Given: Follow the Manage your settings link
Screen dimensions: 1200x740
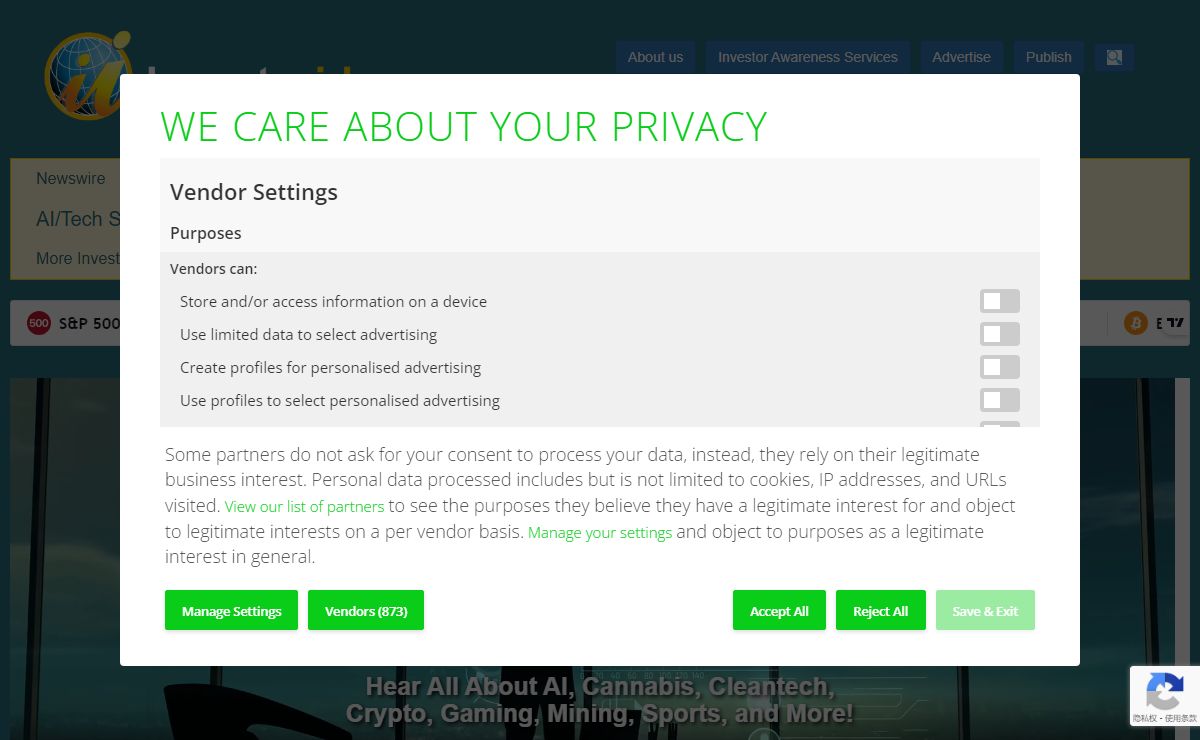Looking at the screenshot, I should click(x=600, y=533).
